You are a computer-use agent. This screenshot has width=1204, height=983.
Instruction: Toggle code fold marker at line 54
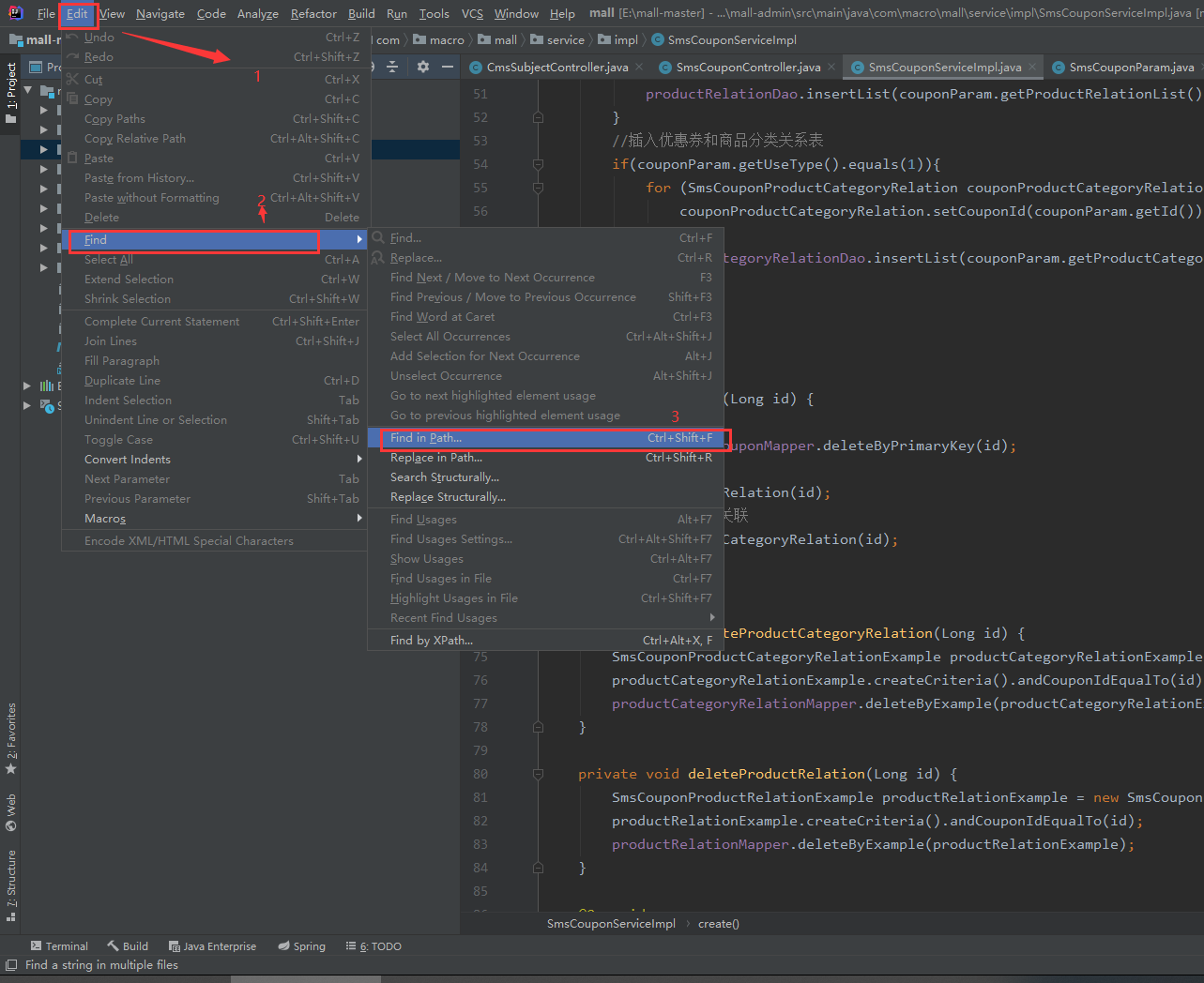[538, 164]
